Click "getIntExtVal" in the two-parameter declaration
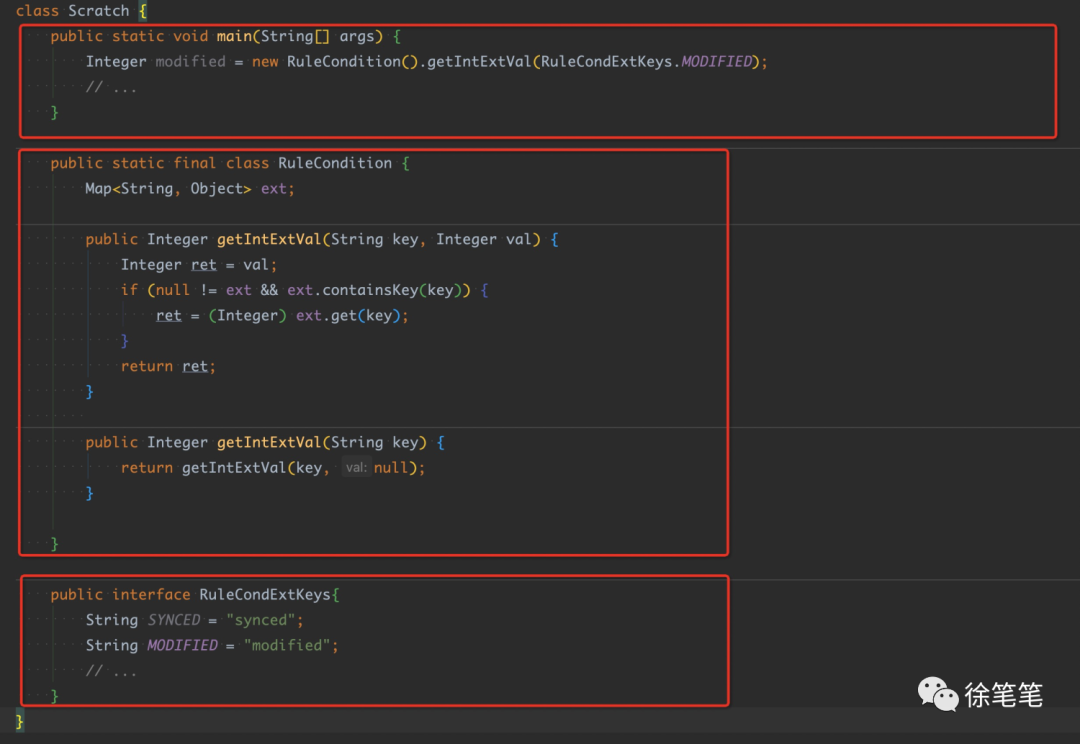 269,240
